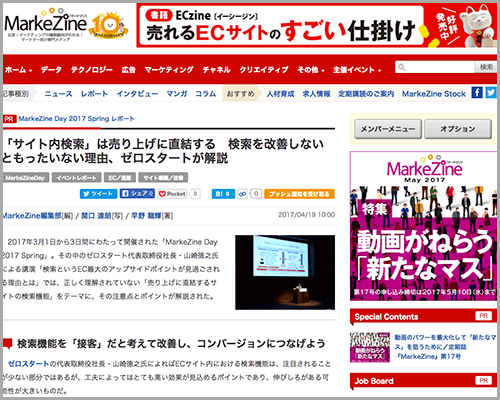
Task: Open 定期購読のご案内 link
Action: tap(366, 94)
